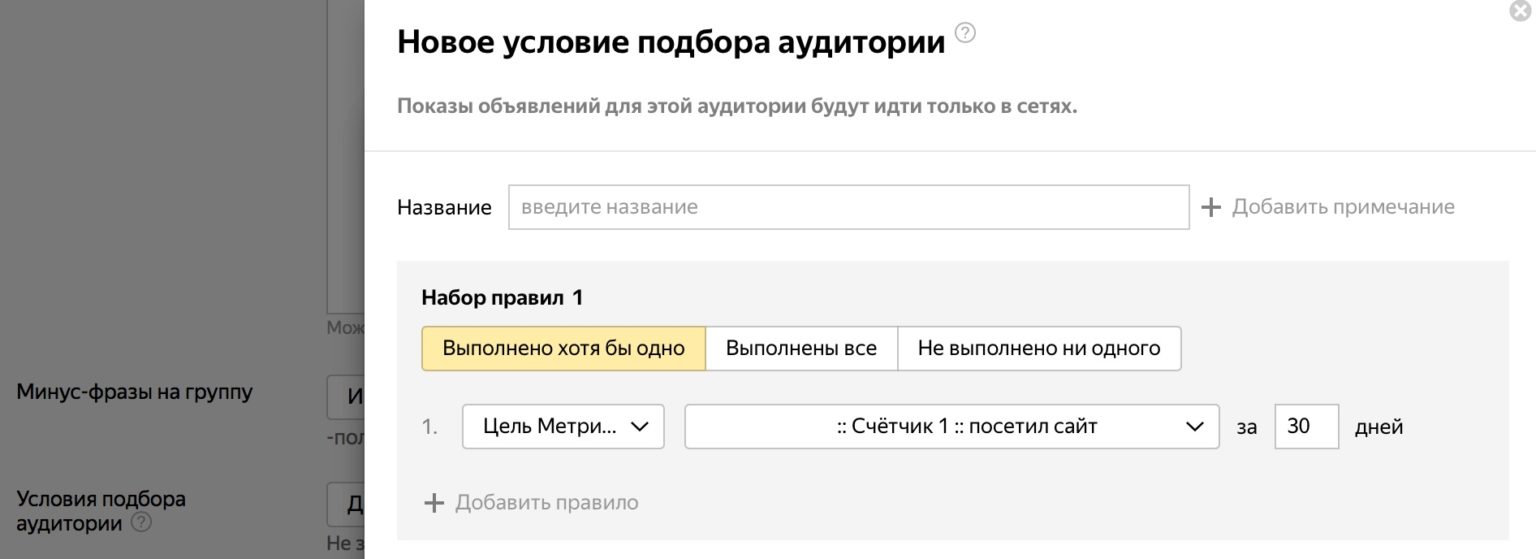Click the days field showing 30
Viewport: 1536px width, 559px height.
tap(1306, 427)
